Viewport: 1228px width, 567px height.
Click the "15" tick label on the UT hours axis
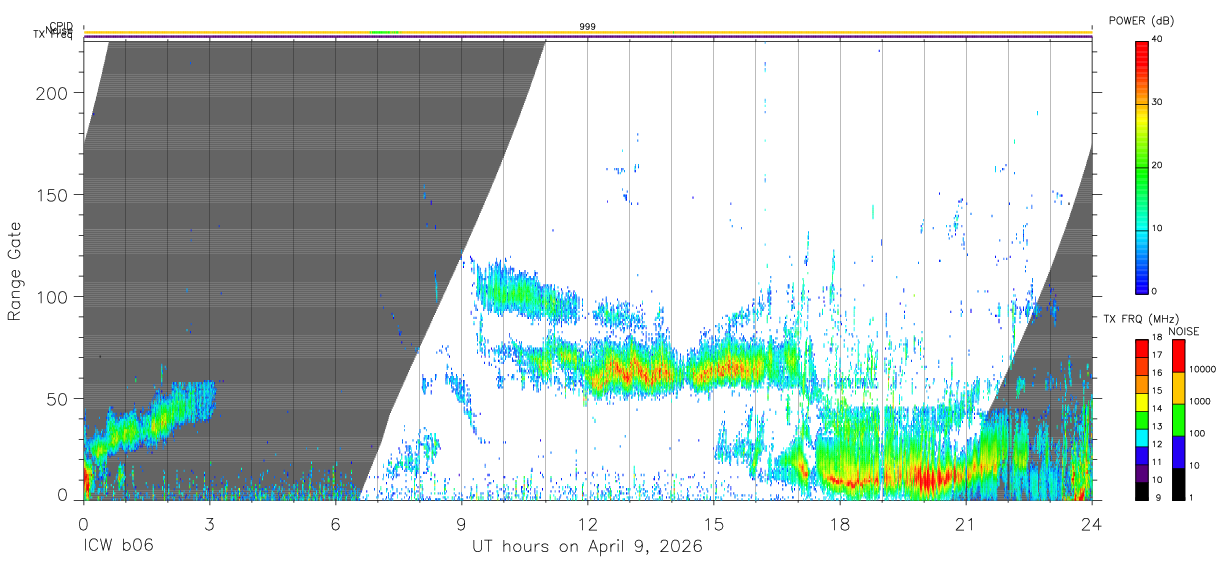pyautogui.click(x=714, y=524)
